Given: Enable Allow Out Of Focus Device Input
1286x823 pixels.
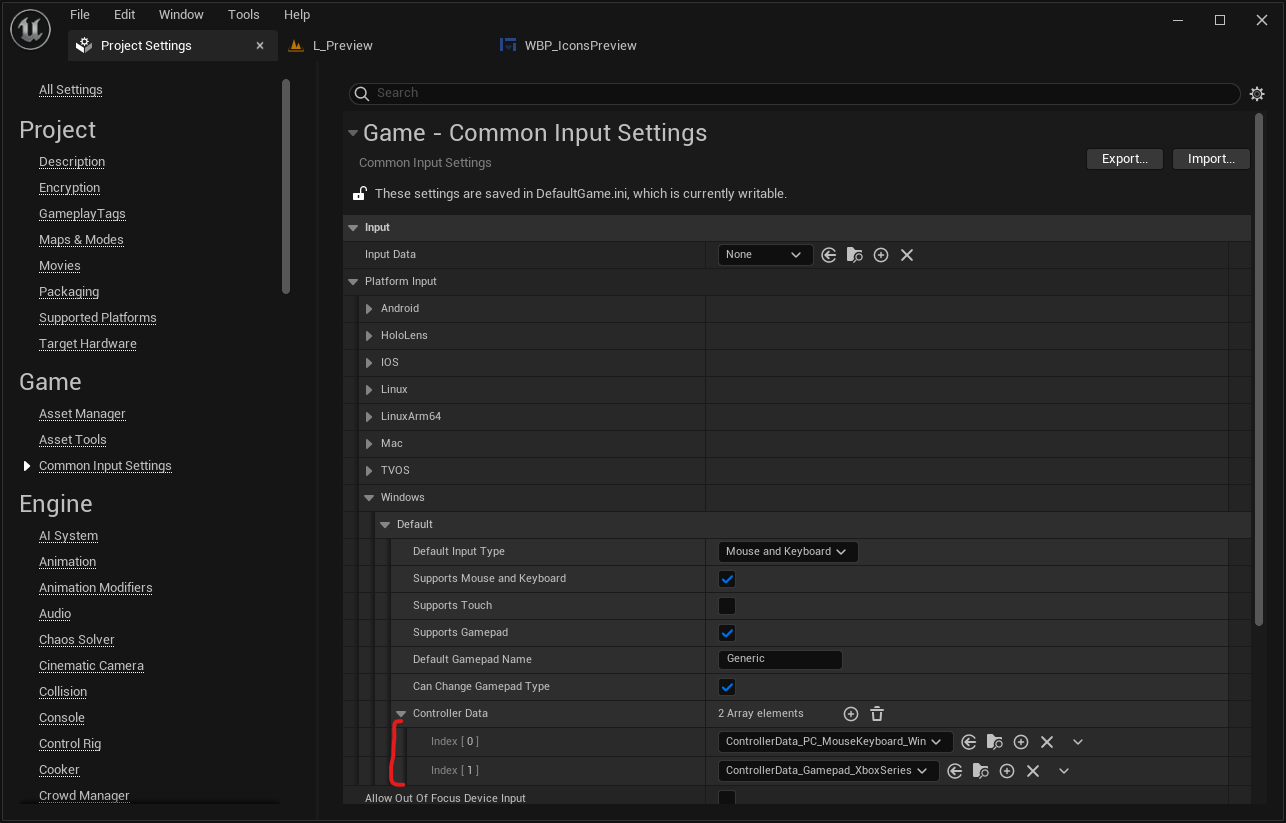Looking at the screenshot, I should 727,798.
